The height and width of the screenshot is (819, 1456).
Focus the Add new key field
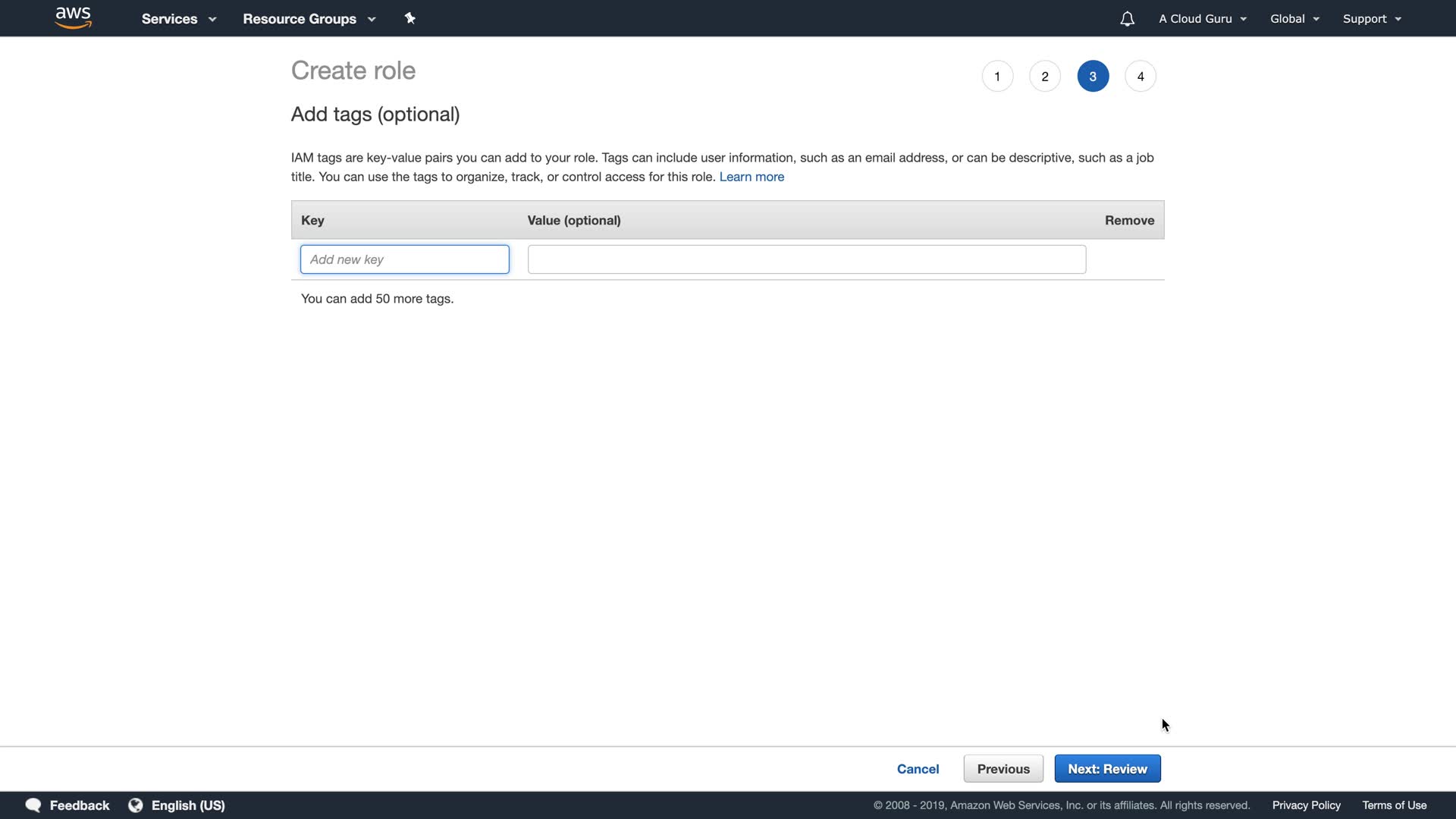(x=405, y=259)
